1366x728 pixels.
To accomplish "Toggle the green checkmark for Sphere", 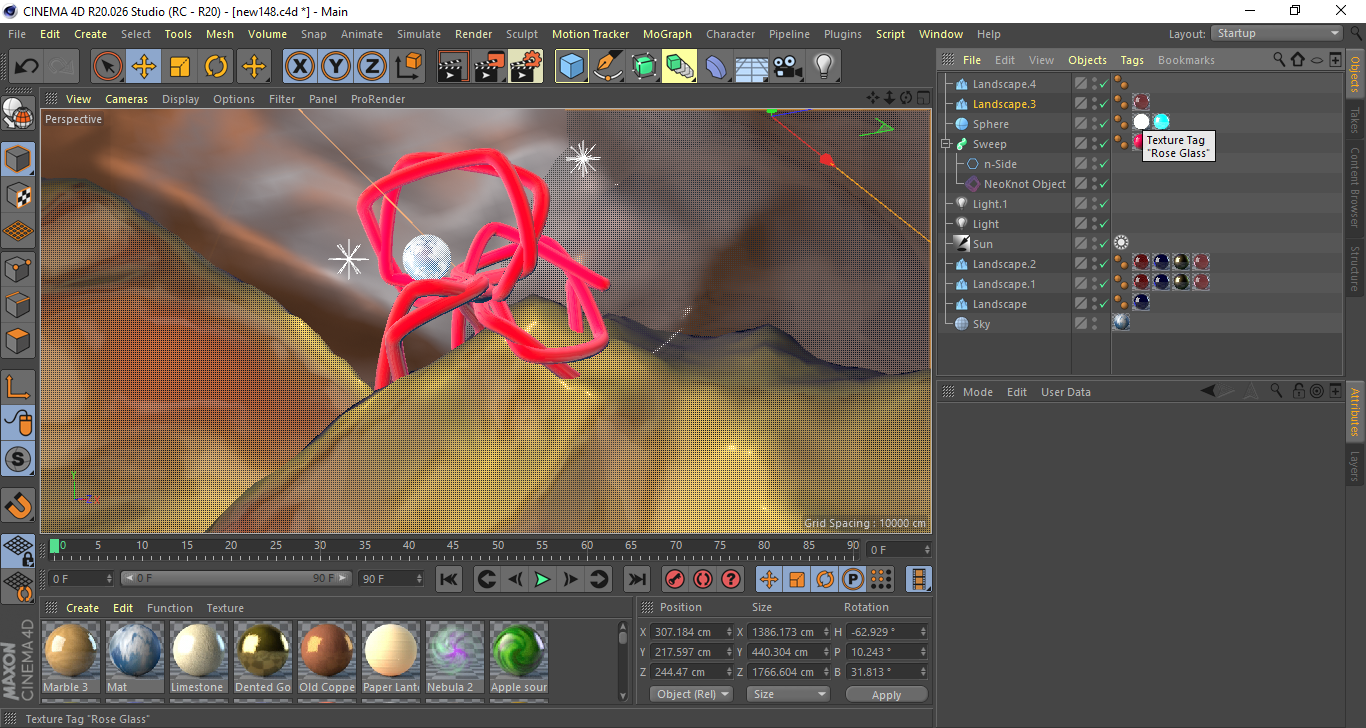I will point(1103,124).
